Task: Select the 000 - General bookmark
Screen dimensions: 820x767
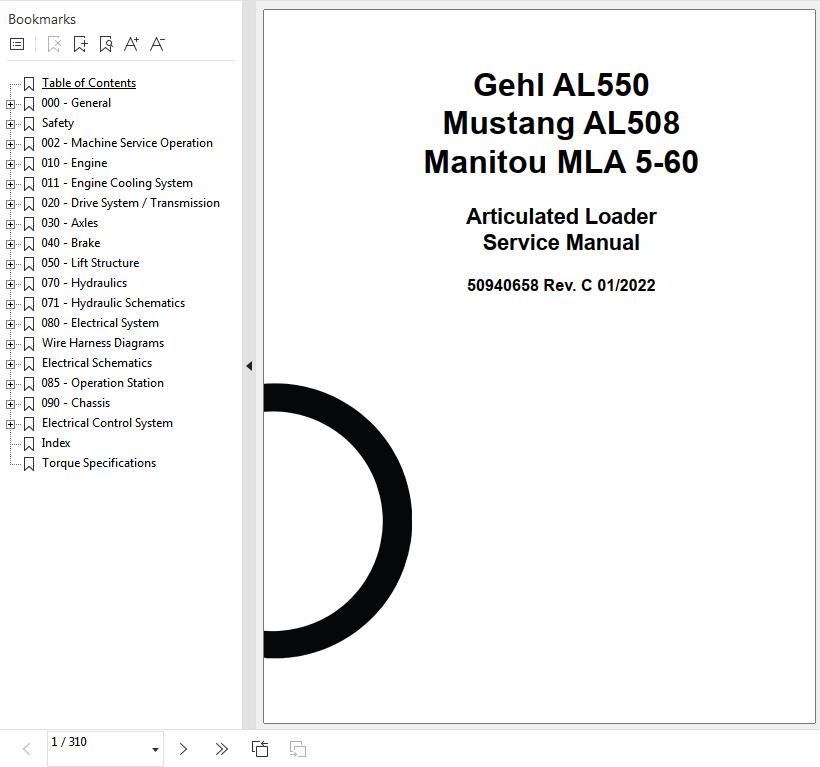Action: pyautogui.click(x=76, y=103)
